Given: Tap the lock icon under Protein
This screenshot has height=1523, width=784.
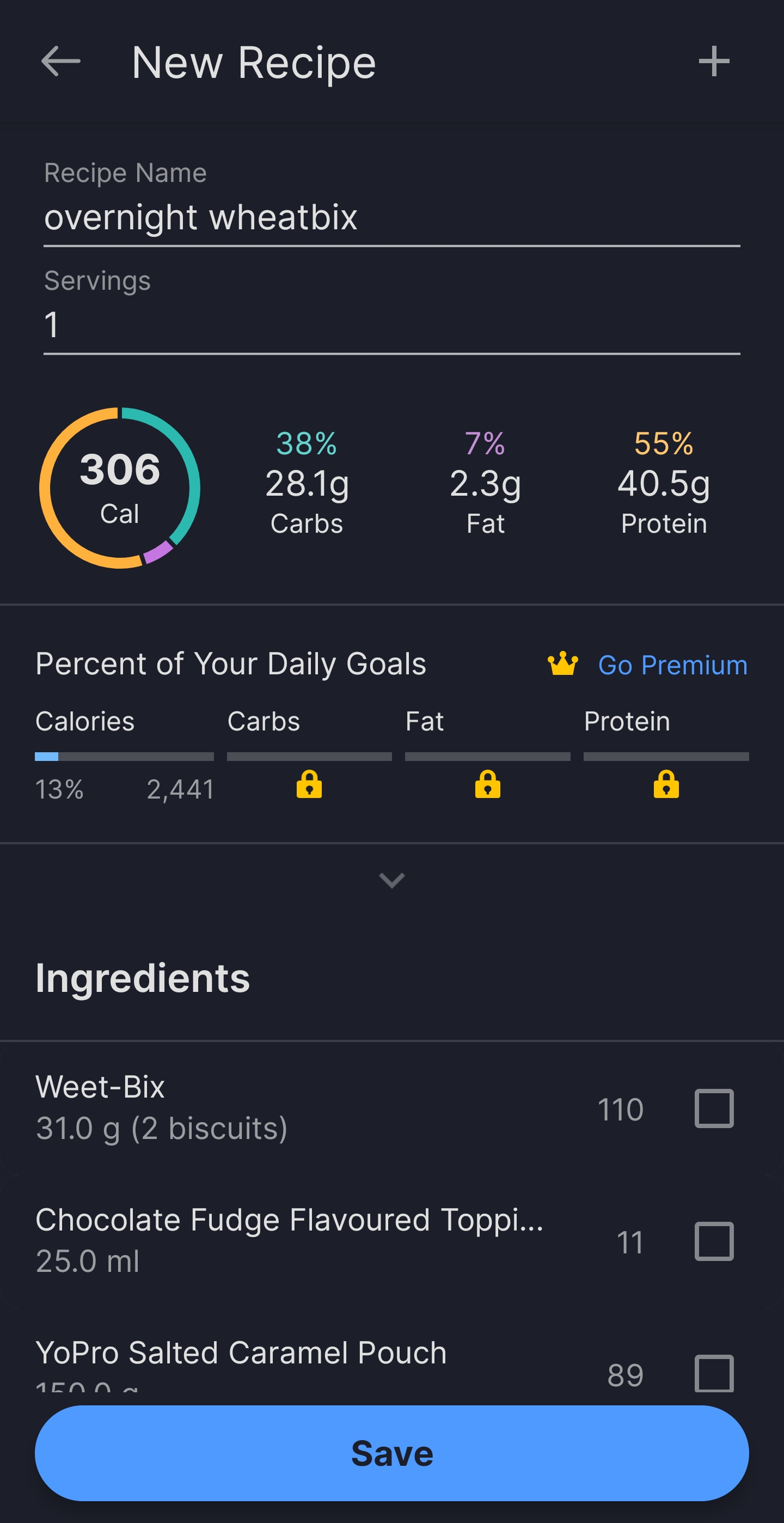Looking at the screenshot, I should (x=666, y=784).
